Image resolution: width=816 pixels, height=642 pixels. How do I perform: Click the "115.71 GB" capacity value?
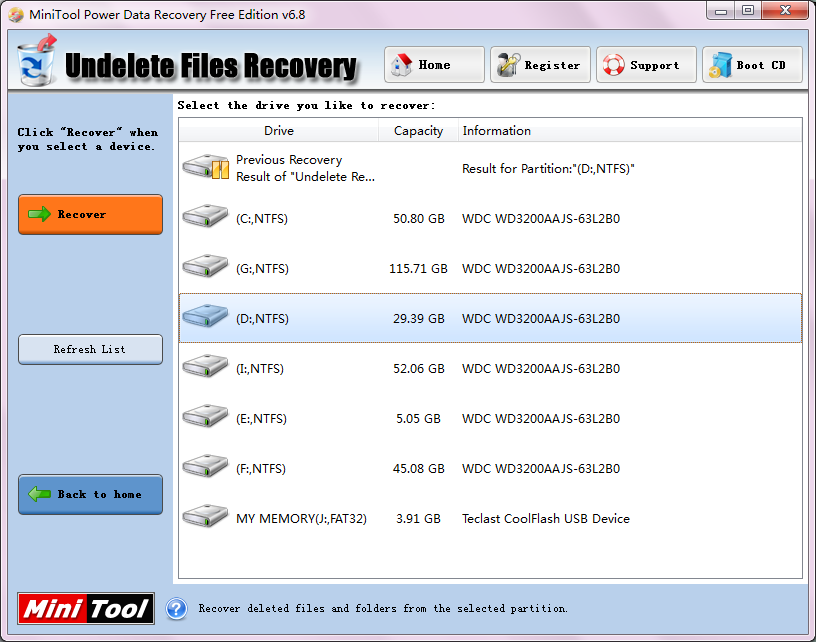pos(418,268)
